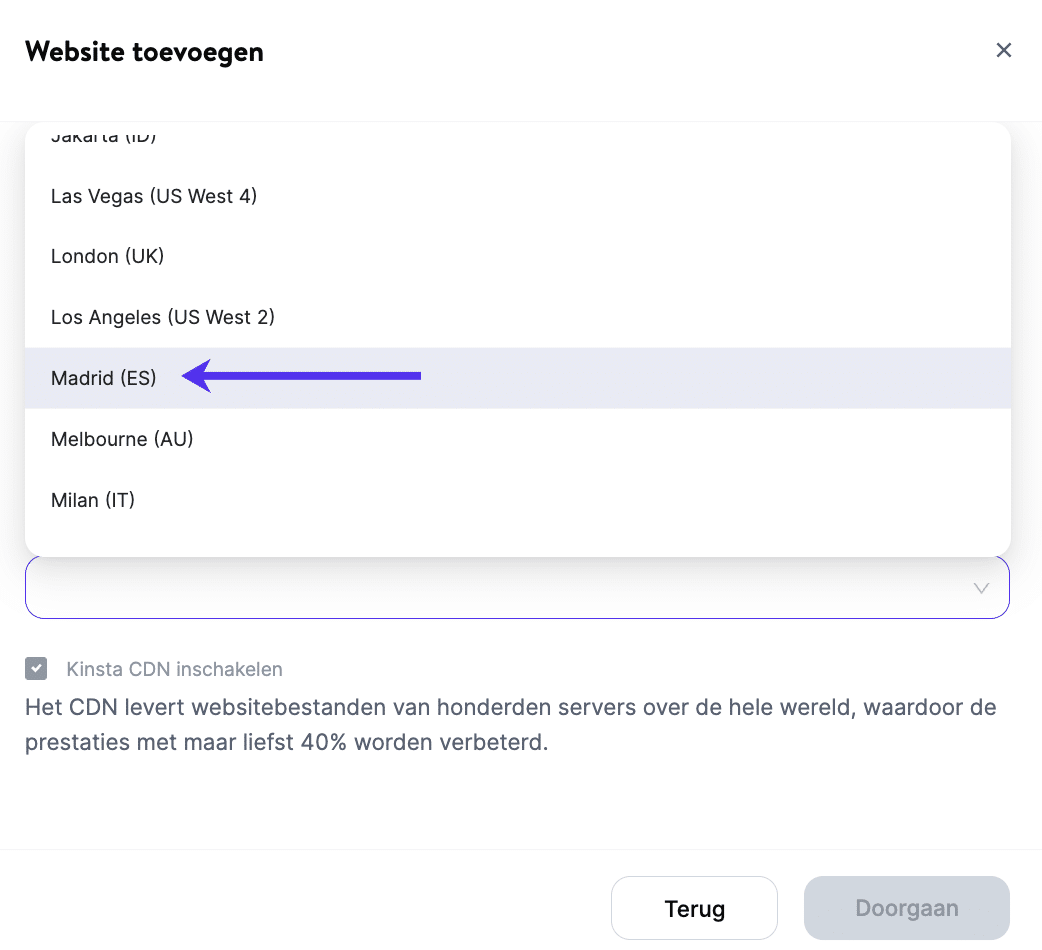This screenshot has height=950, width=1042.
Task: Select Milan (IT) from the dropdown
Action: (x=93, y=499)
